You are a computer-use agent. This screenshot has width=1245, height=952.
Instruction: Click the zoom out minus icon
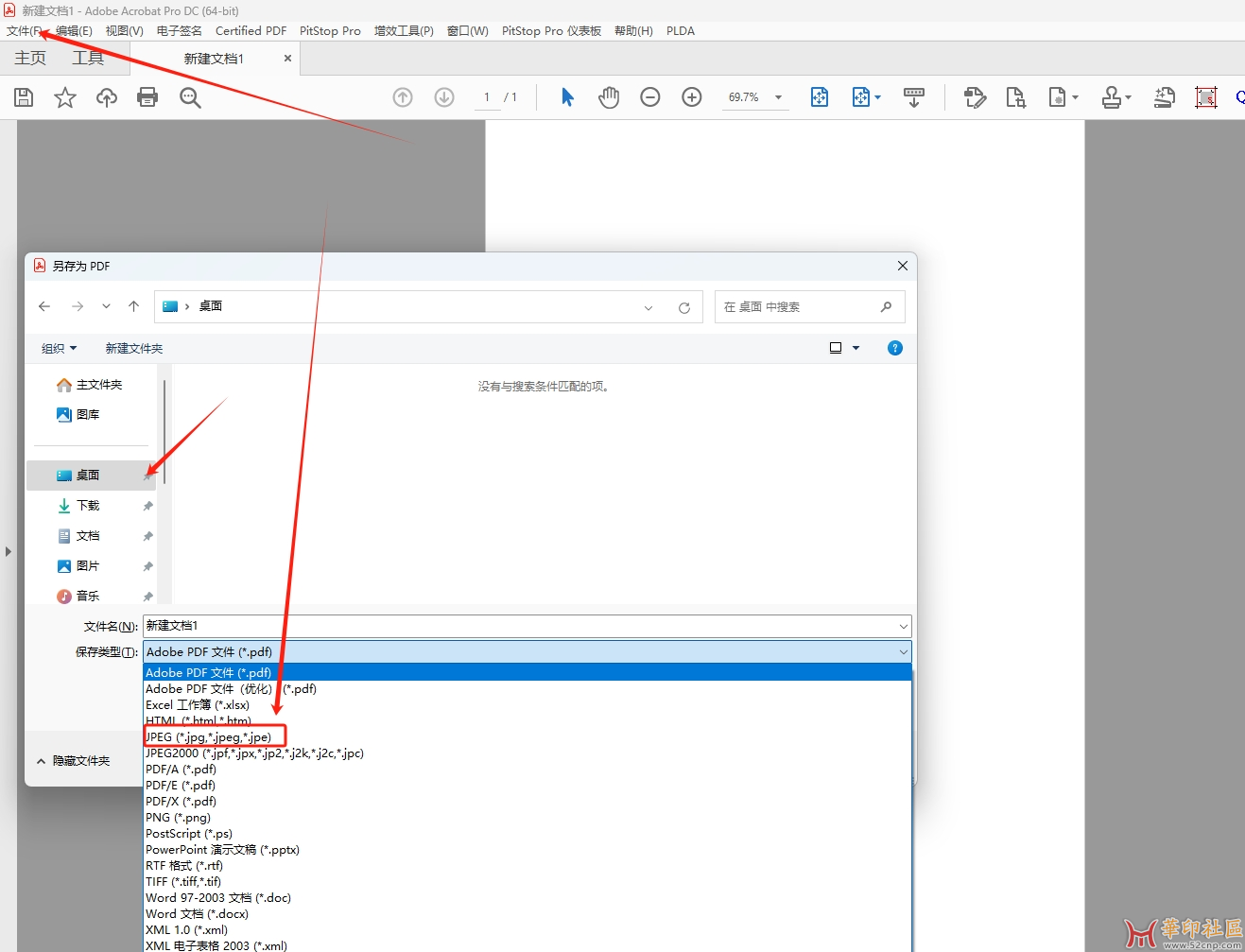pos(650,97)
